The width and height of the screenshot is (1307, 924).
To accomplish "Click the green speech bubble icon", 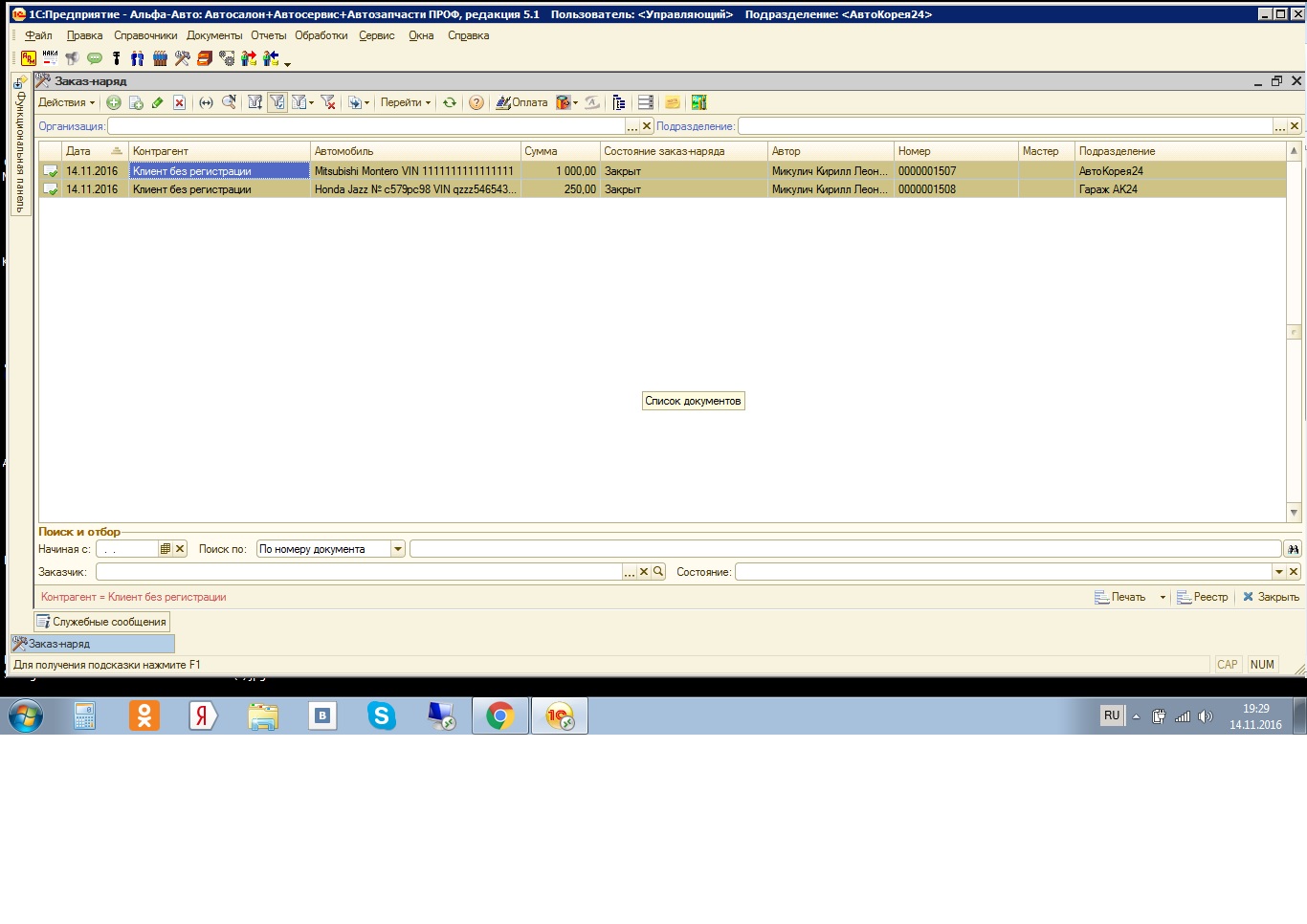I will click(x=95, y=58).
